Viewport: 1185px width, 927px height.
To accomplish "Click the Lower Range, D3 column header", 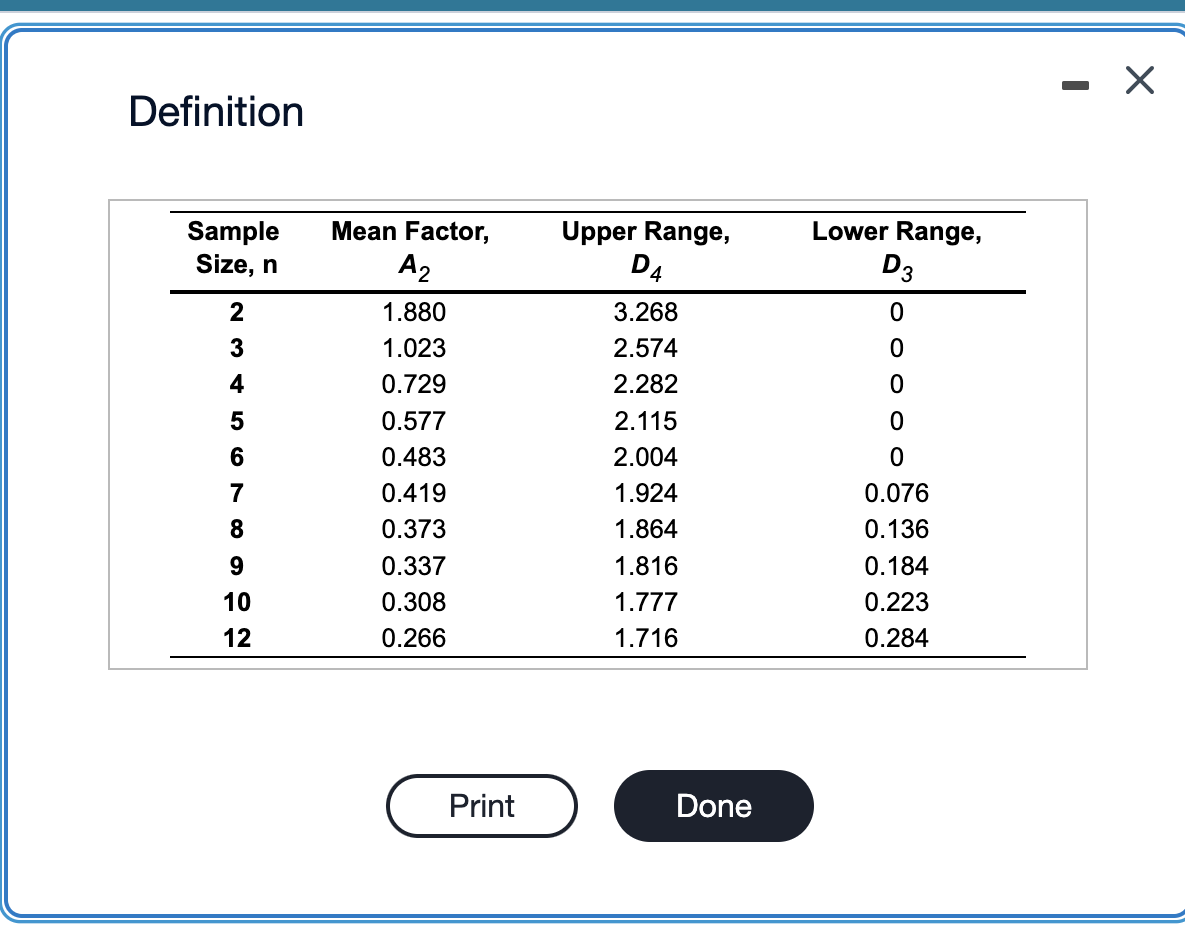I will [896, 247].
